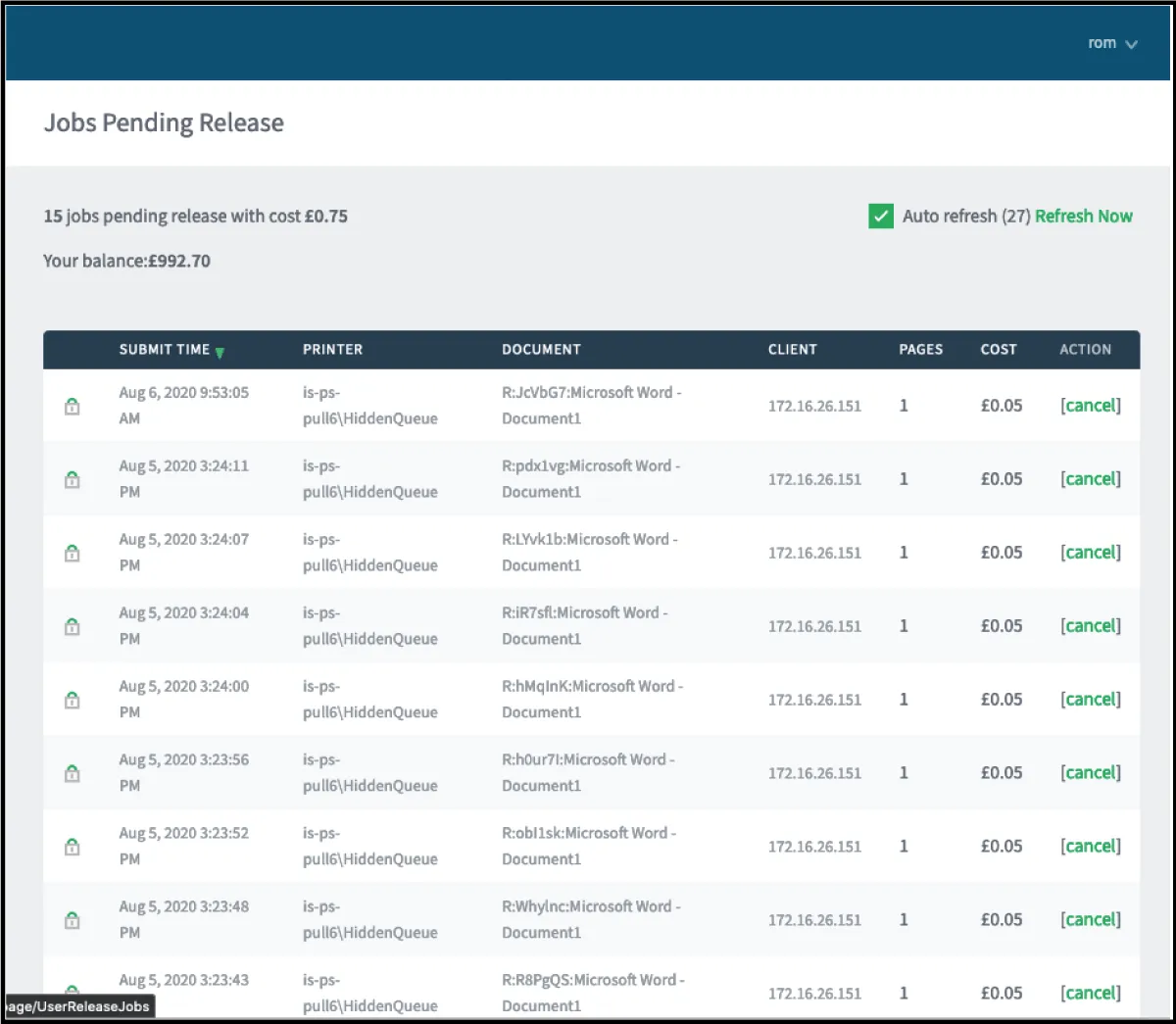Click the chevron next to the username rom
The width and height of the screenshot is (1176, 1024).
[1131, 44]
